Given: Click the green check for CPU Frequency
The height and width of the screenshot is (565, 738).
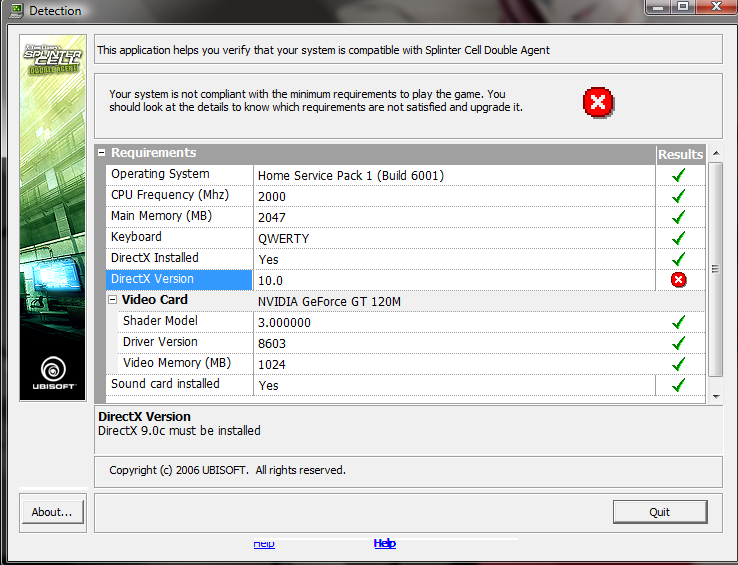Looking at the screenshot, I should point(678,196).
